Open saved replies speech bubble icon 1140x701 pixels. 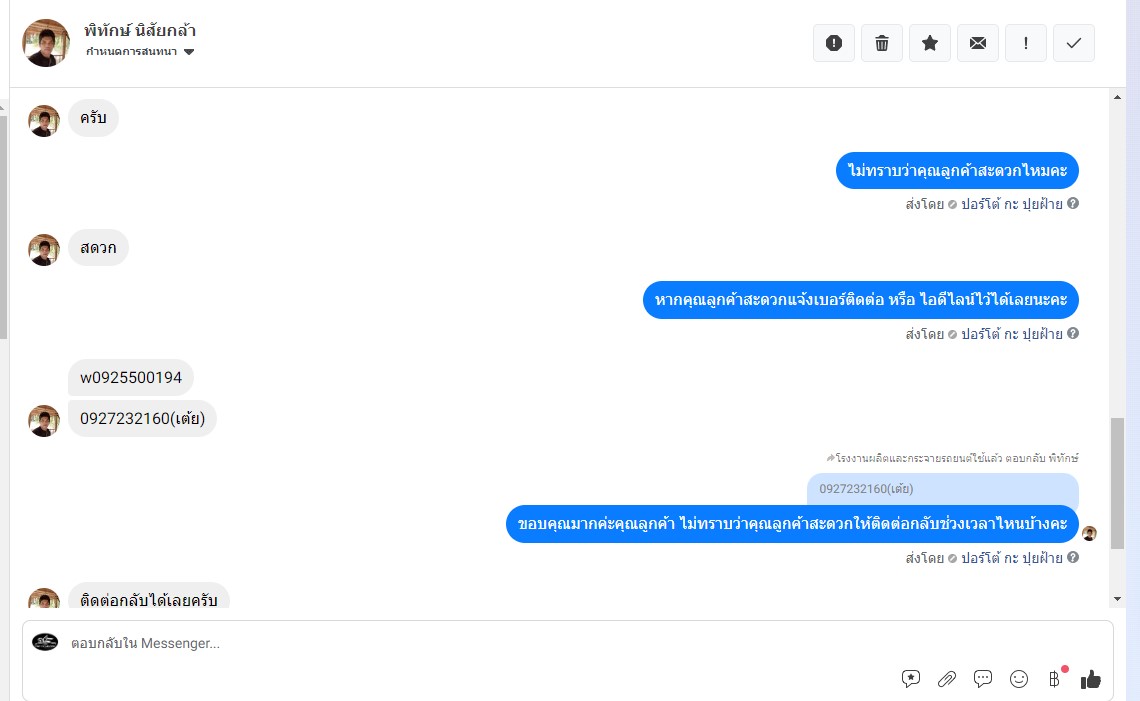982,679
